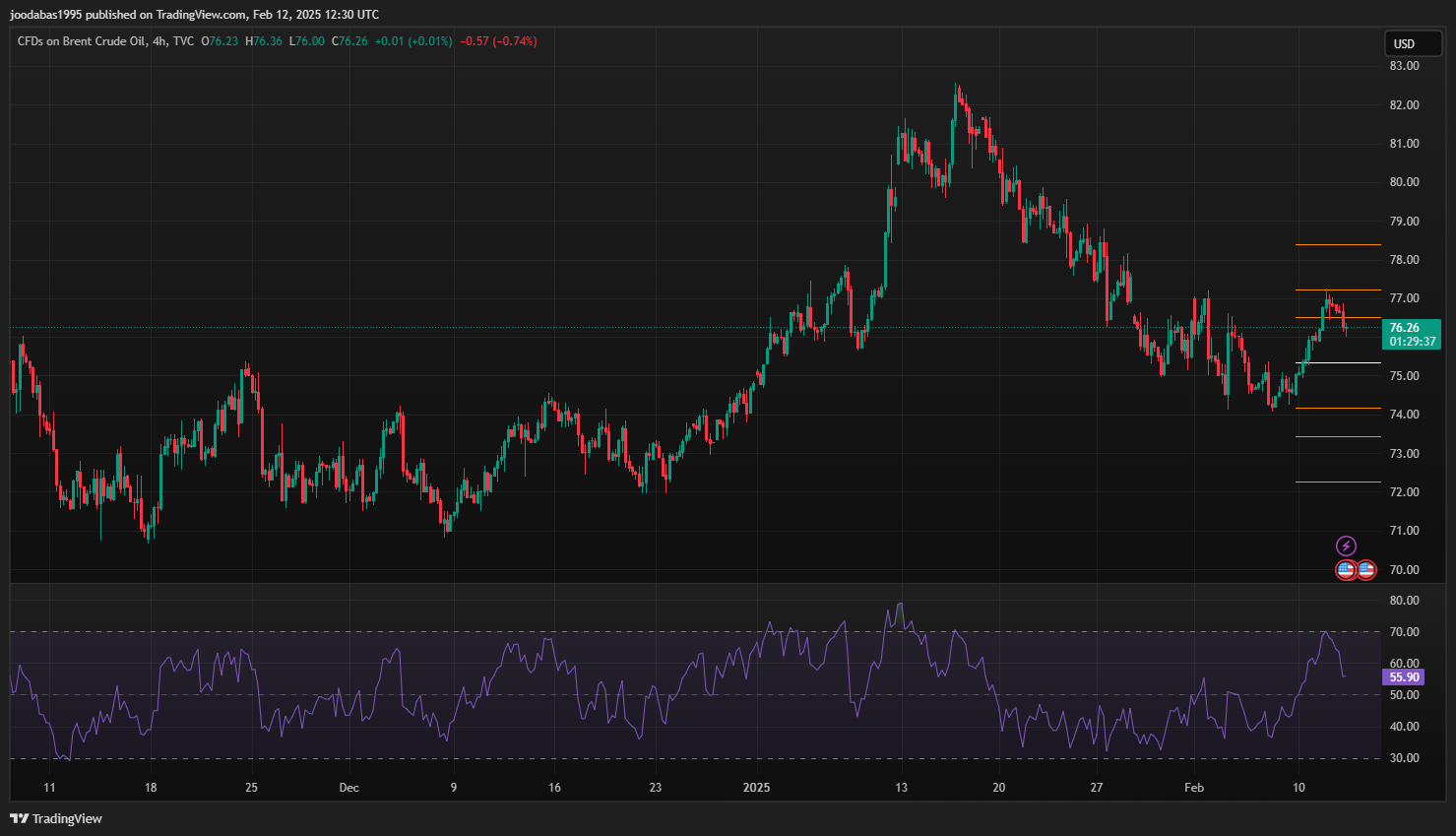The image size is (1456, 836).
Task: Click the 2025 label on time axis
Action: pos(756,788)
